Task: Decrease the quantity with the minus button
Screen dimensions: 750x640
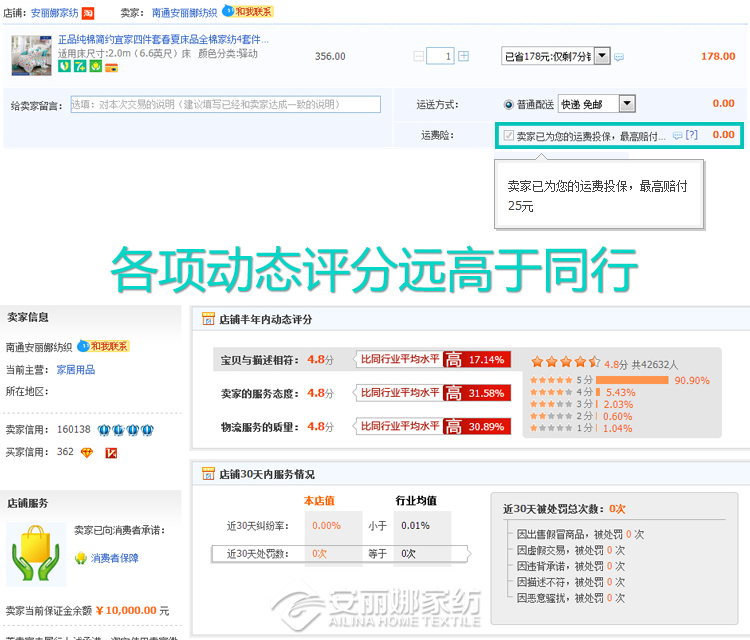Action: tap(419, 56)
